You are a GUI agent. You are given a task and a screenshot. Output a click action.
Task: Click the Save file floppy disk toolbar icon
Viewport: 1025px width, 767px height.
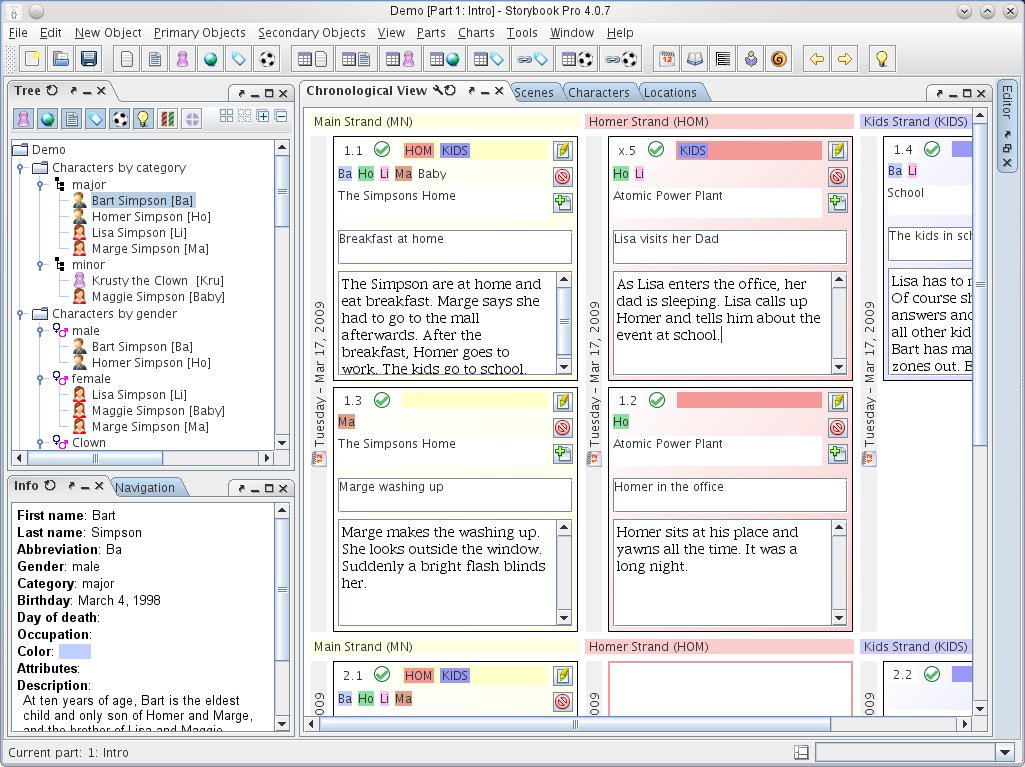click(89, 59)
